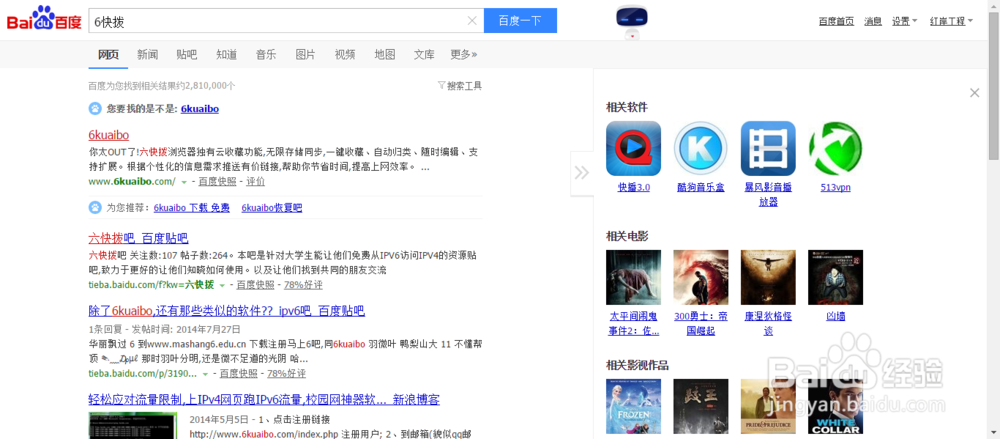Expand the 更多» tab menu

[x=464, y=54]
